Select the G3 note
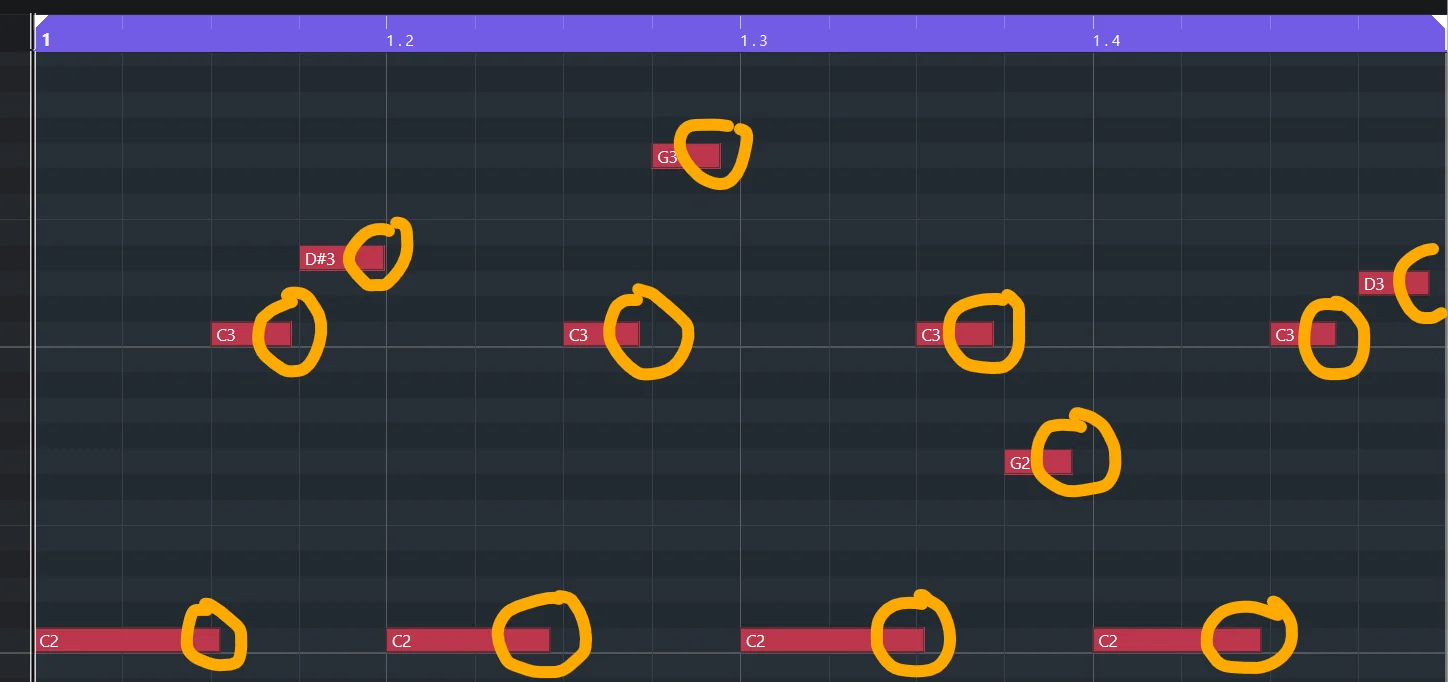Viewport: 1448px width, 682px height. pos(686,156)
